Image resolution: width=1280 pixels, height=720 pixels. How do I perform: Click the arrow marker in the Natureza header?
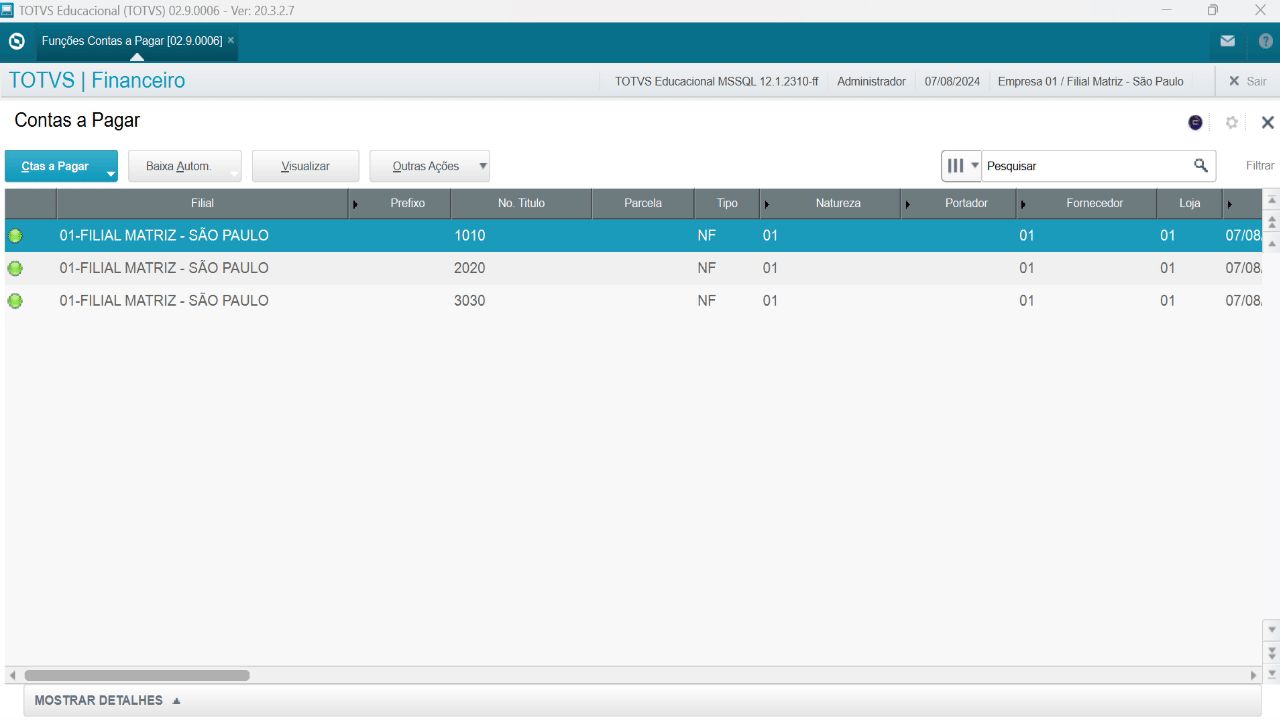pyautogui.click(x=767, y=204)
